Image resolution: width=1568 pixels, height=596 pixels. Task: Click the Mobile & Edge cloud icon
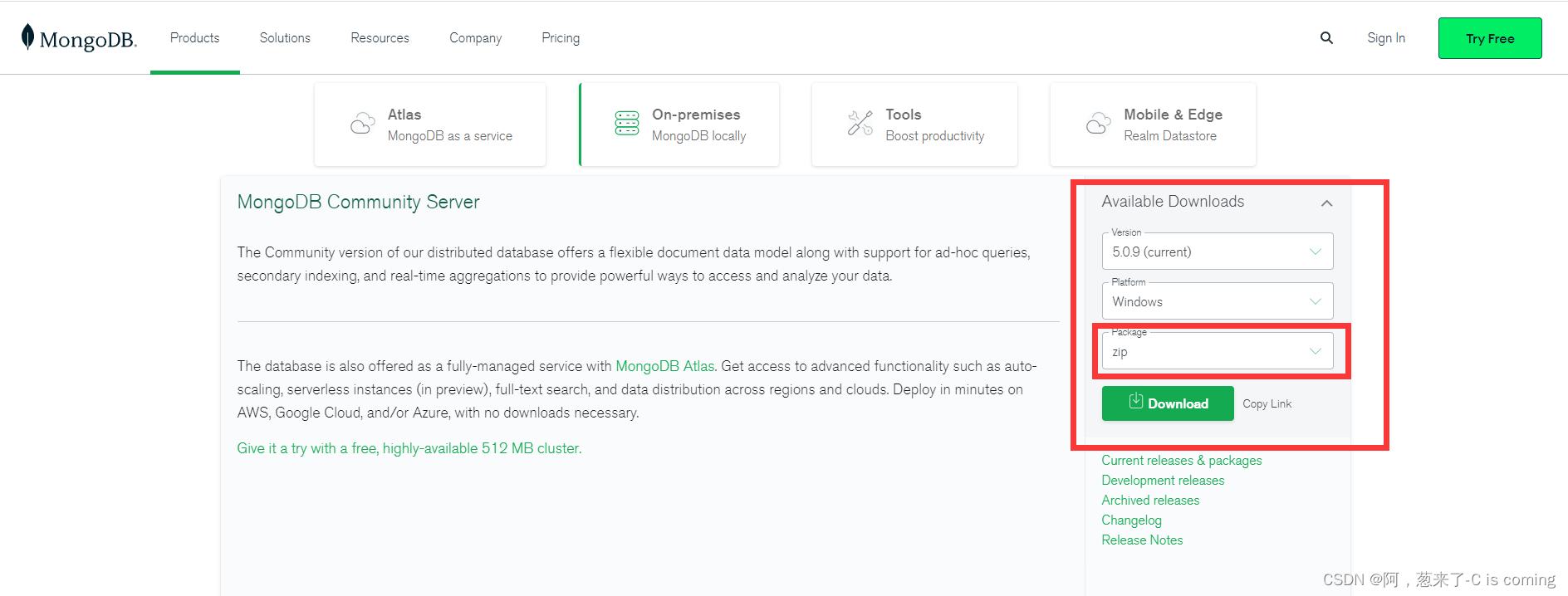[1098, 124]
